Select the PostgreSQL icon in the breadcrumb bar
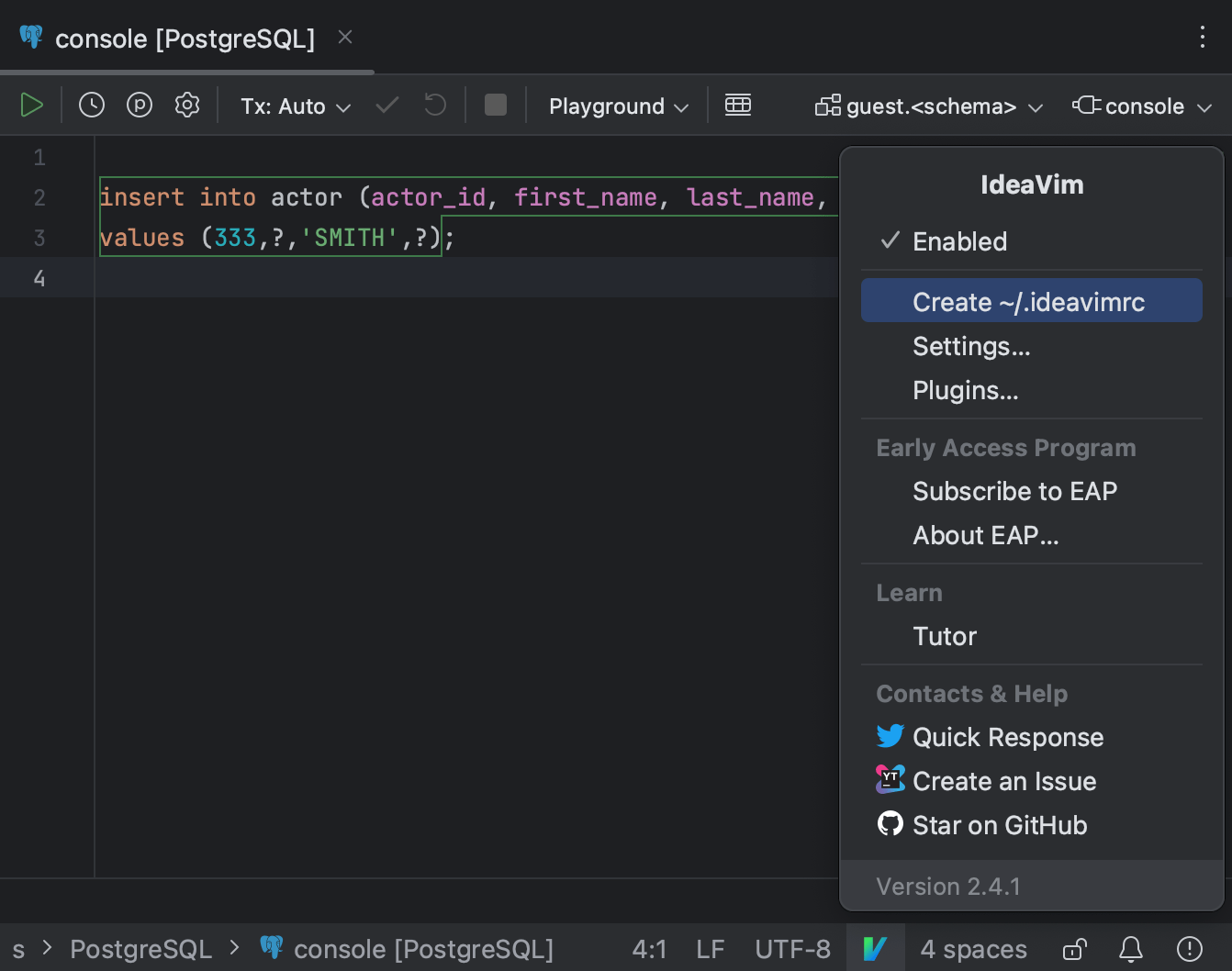The image size is (1232, 971). [271, 948]
